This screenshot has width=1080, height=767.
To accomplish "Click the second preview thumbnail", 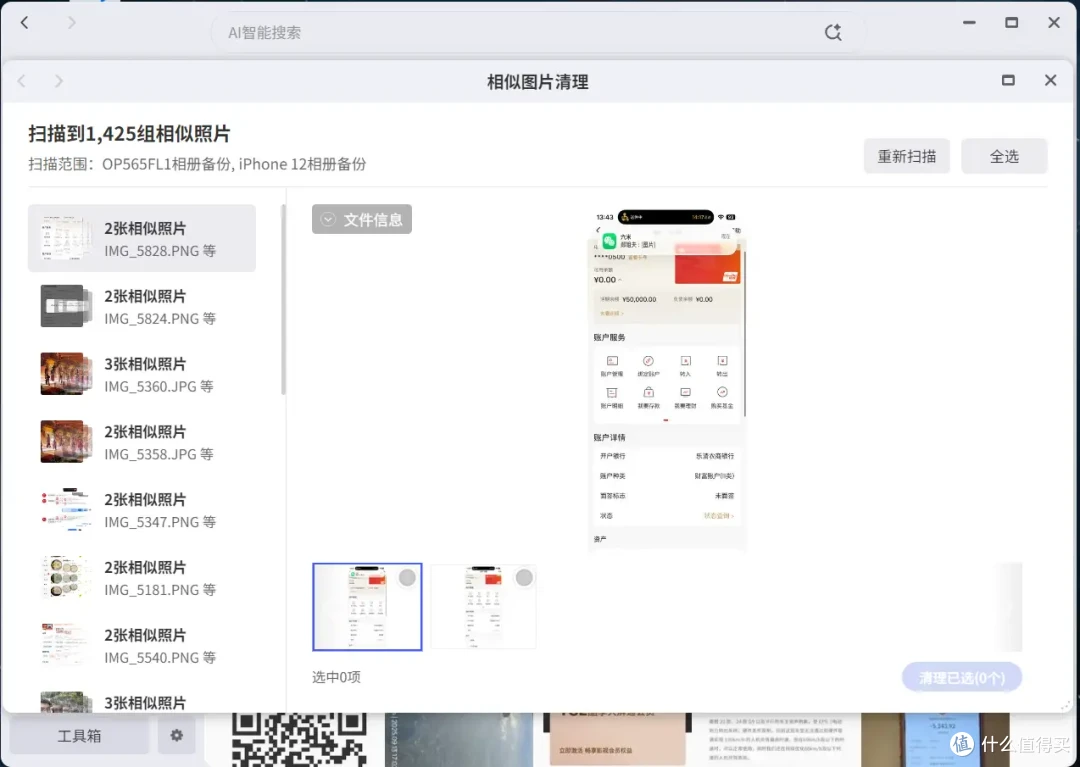I will click(x=484, y=607).
